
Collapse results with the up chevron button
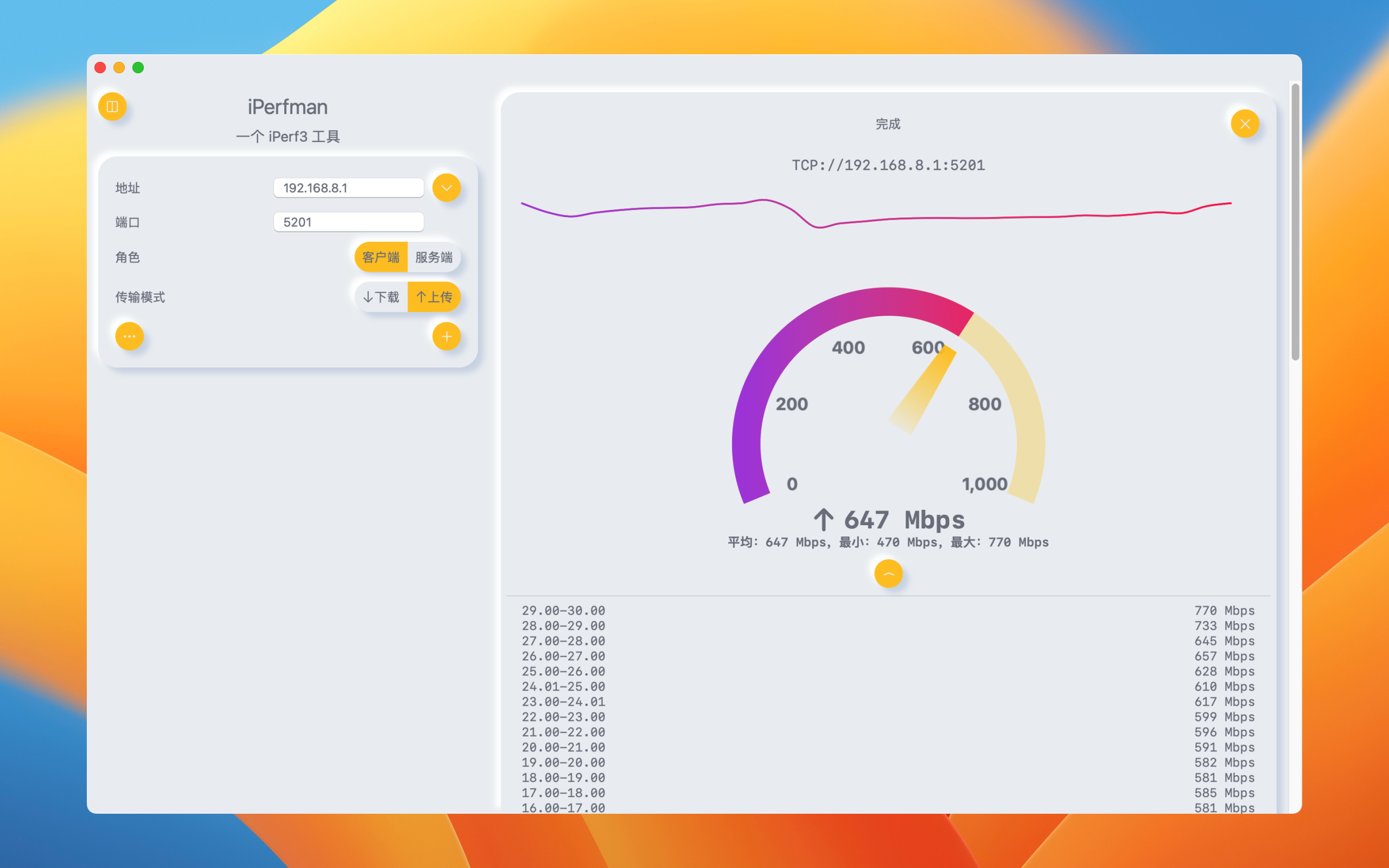coord(888,573)
